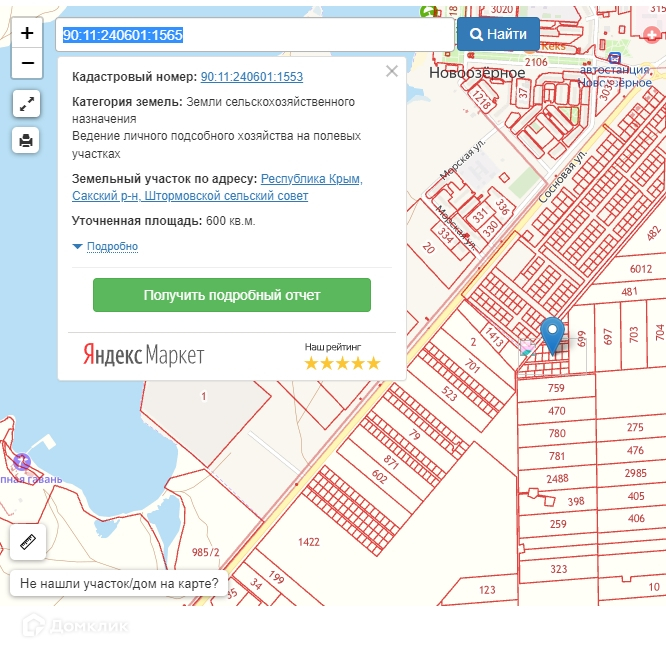Zoom in the map with plus button
The image size is (666, 652).
(x=27, y=33)
